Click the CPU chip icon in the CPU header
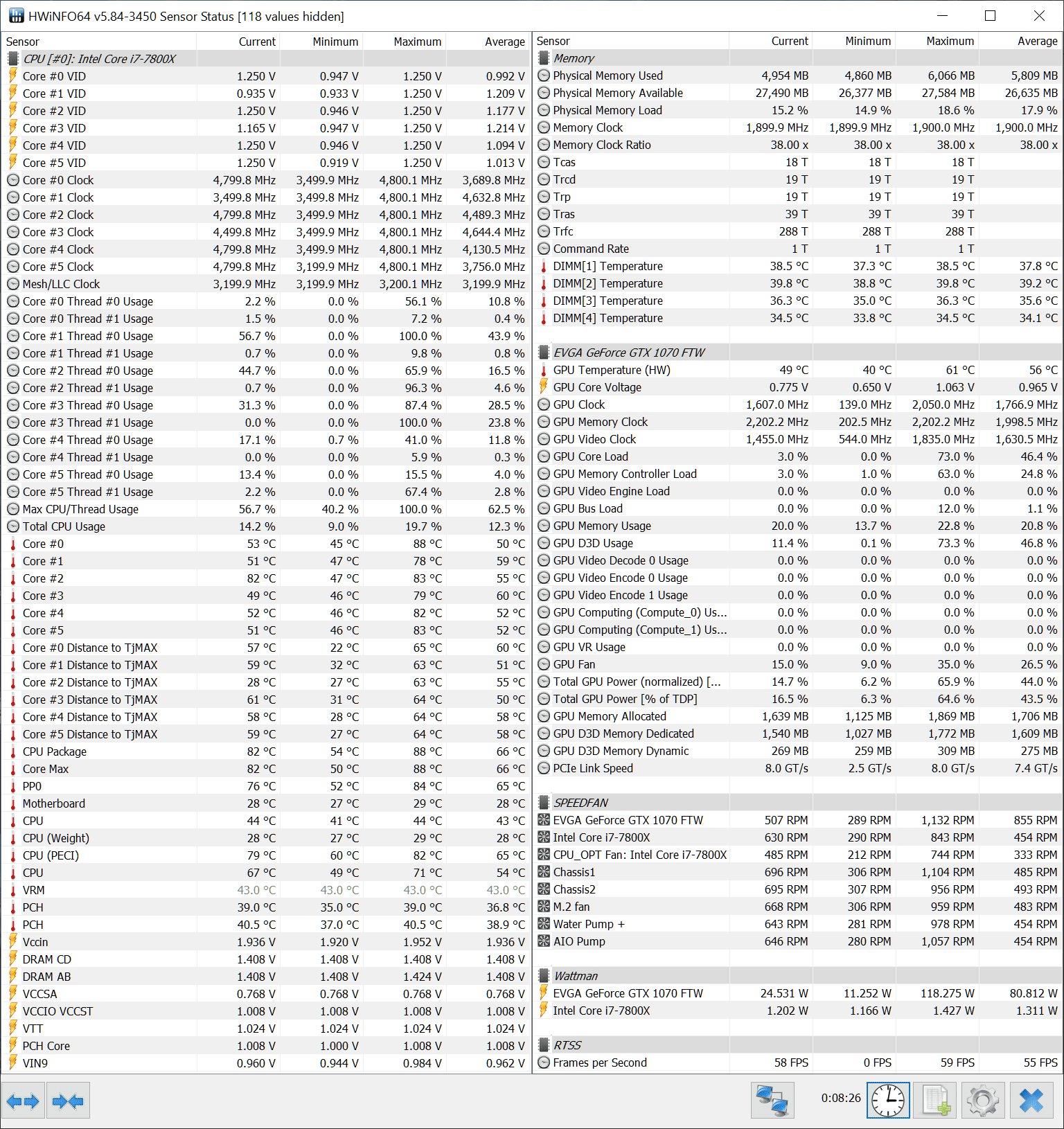 [x=13, y=59]
